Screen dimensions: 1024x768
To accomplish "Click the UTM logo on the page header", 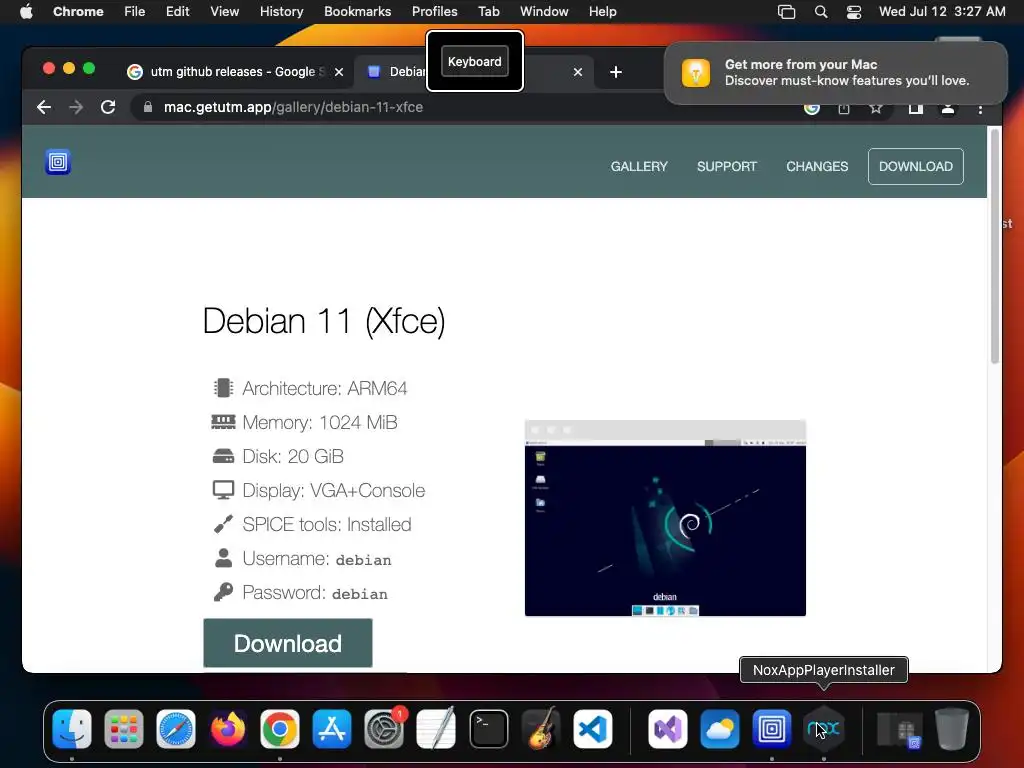I will pos(58,162).
